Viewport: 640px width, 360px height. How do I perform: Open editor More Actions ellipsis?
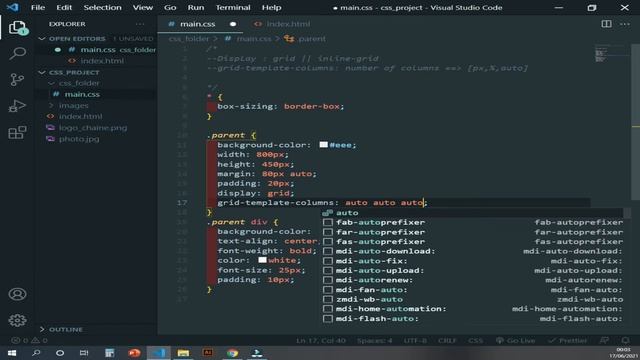click(x=624, y=24)
